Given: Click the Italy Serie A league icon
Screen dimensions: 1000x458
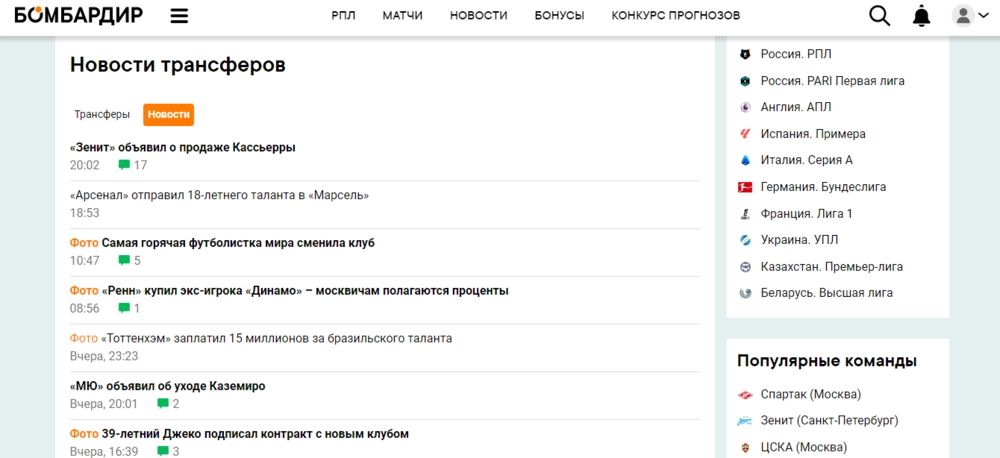Looking at the screenshot, I should [745, 160].
